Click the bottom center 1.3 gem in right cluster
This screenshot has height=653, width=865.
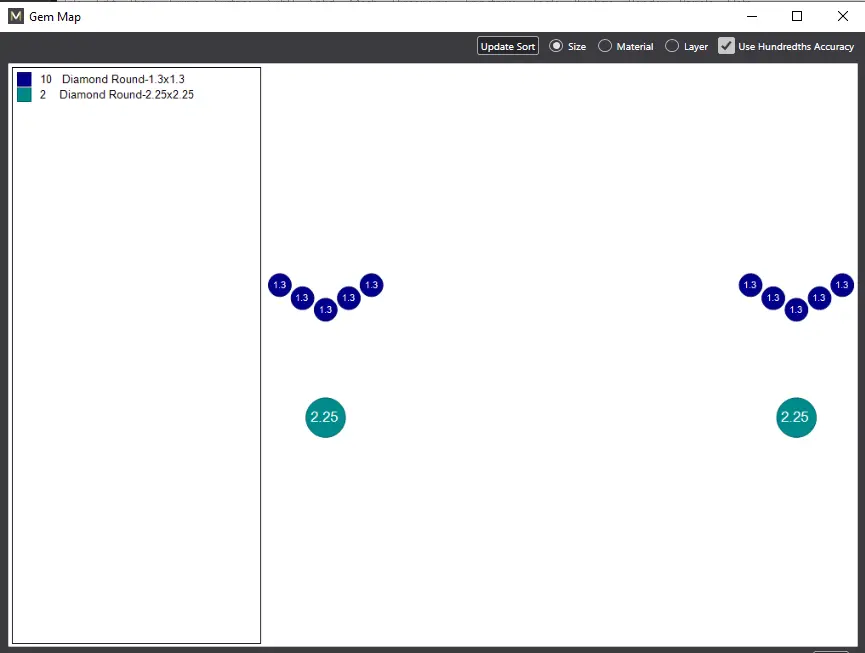796,310
